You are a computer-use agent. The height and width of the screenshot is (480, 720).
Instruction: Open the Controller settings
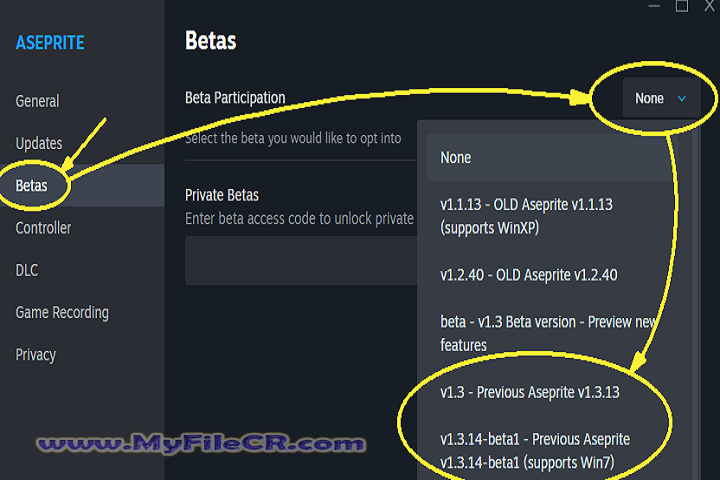point(43,228)
